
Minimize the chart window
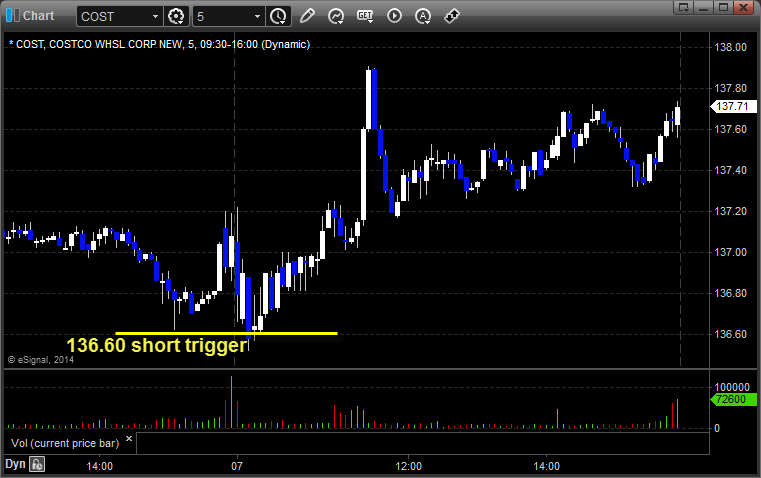[x=704, y=7]
